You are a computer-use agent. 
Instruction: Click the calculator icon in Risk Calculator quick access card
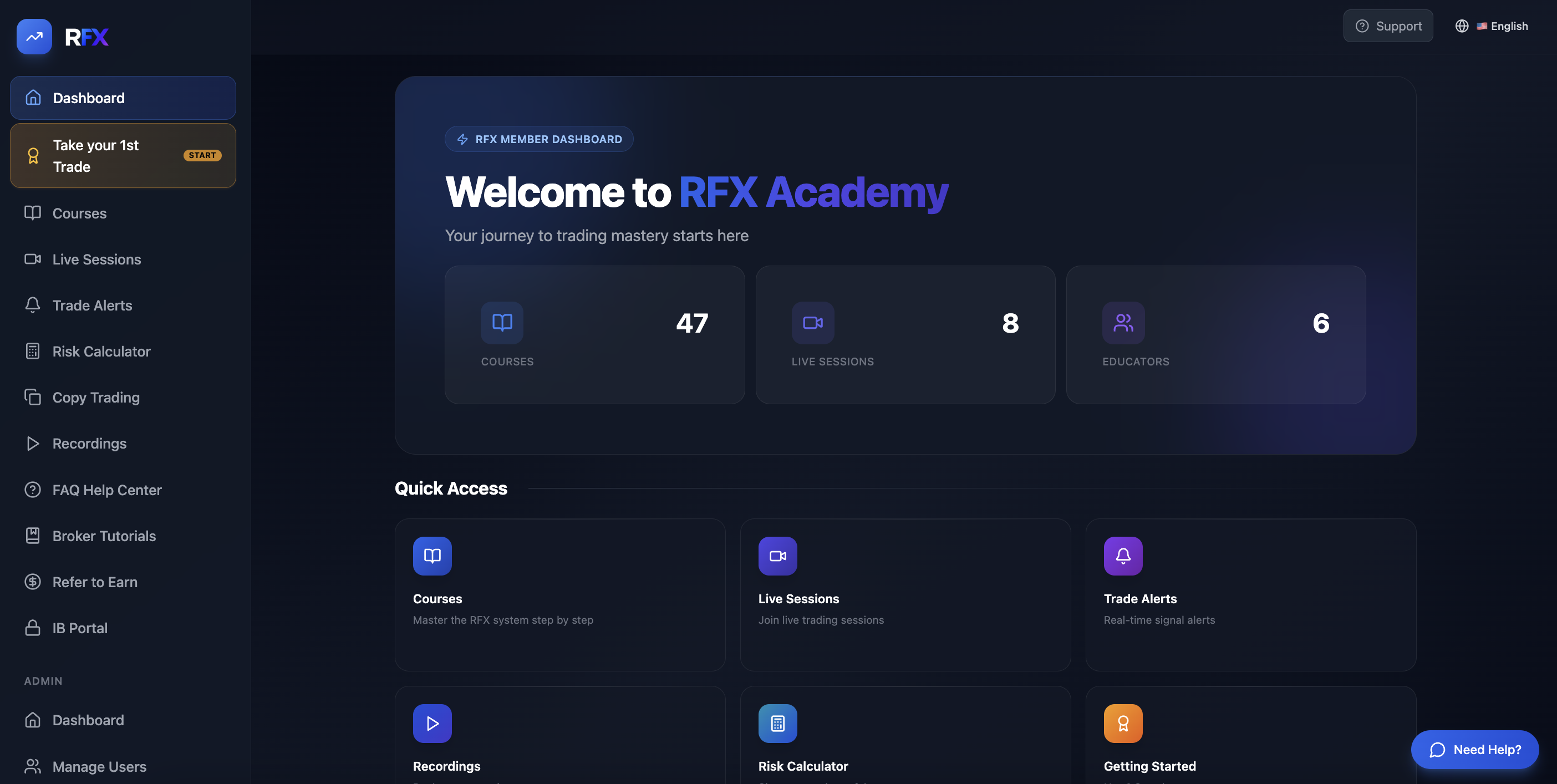778,724
